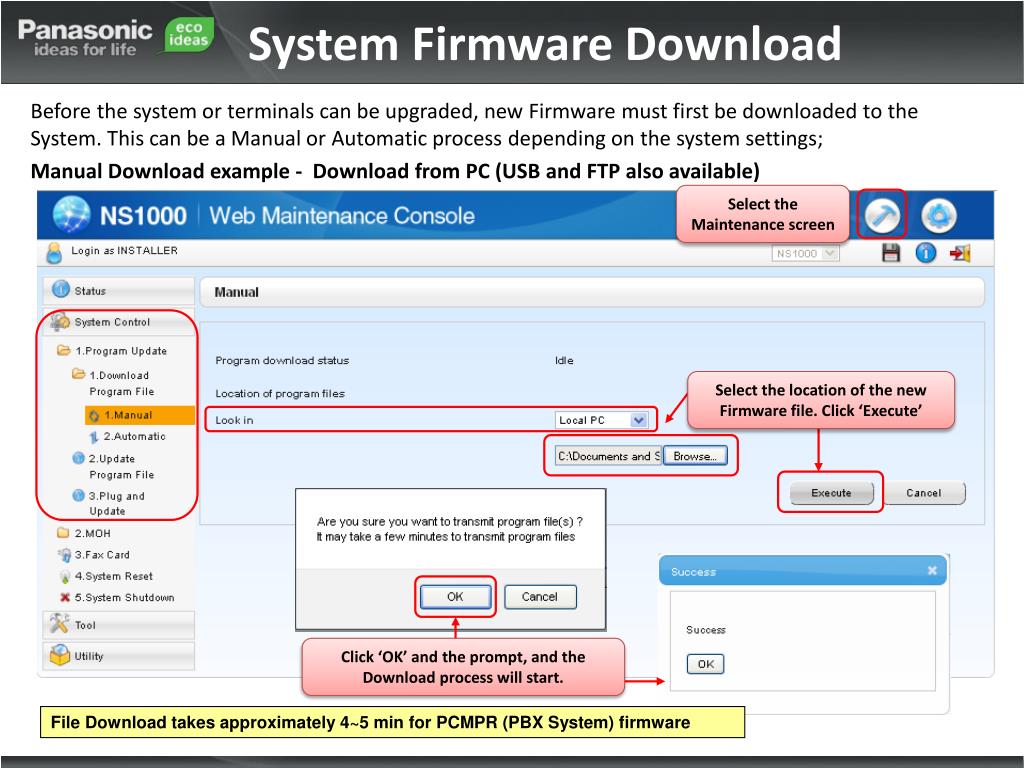Image resolution: width=1024 pixels, height=768 pixels.
Task: Click the System Control gear icon
Action: [60, 321]
